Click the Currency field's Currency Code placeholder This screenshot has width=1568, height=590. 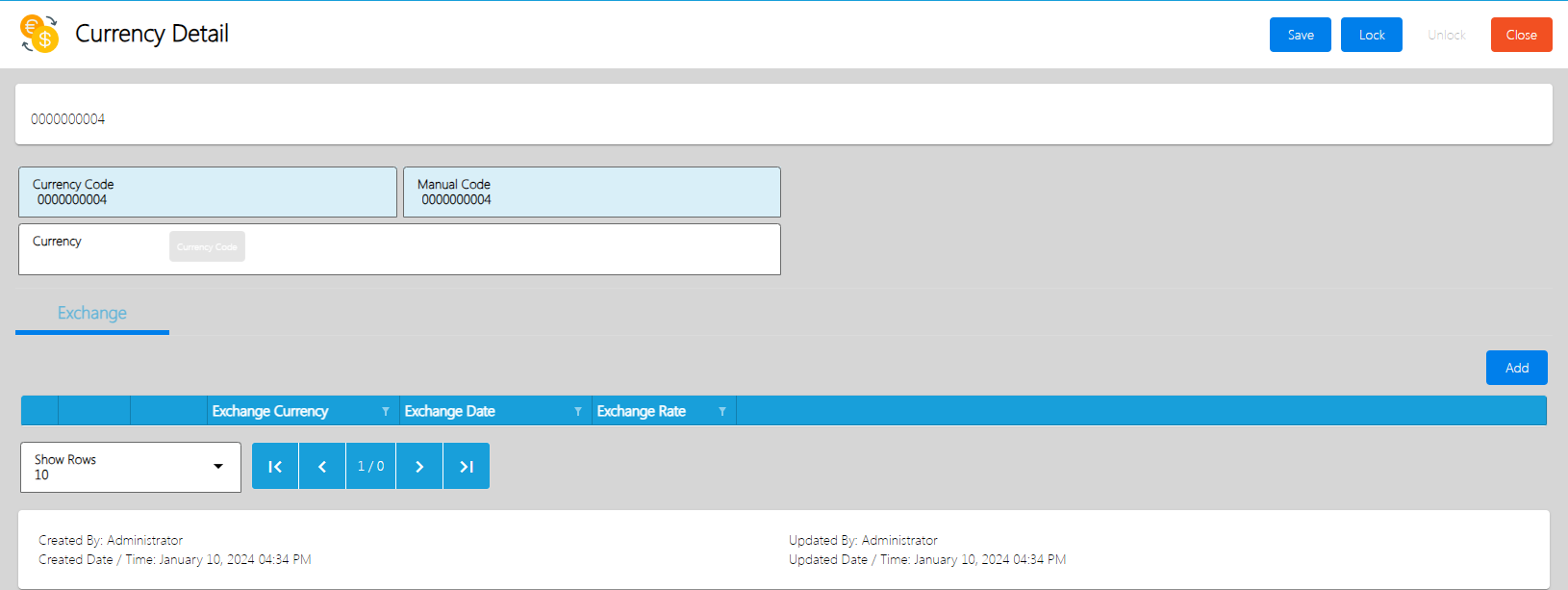point(207,246)
